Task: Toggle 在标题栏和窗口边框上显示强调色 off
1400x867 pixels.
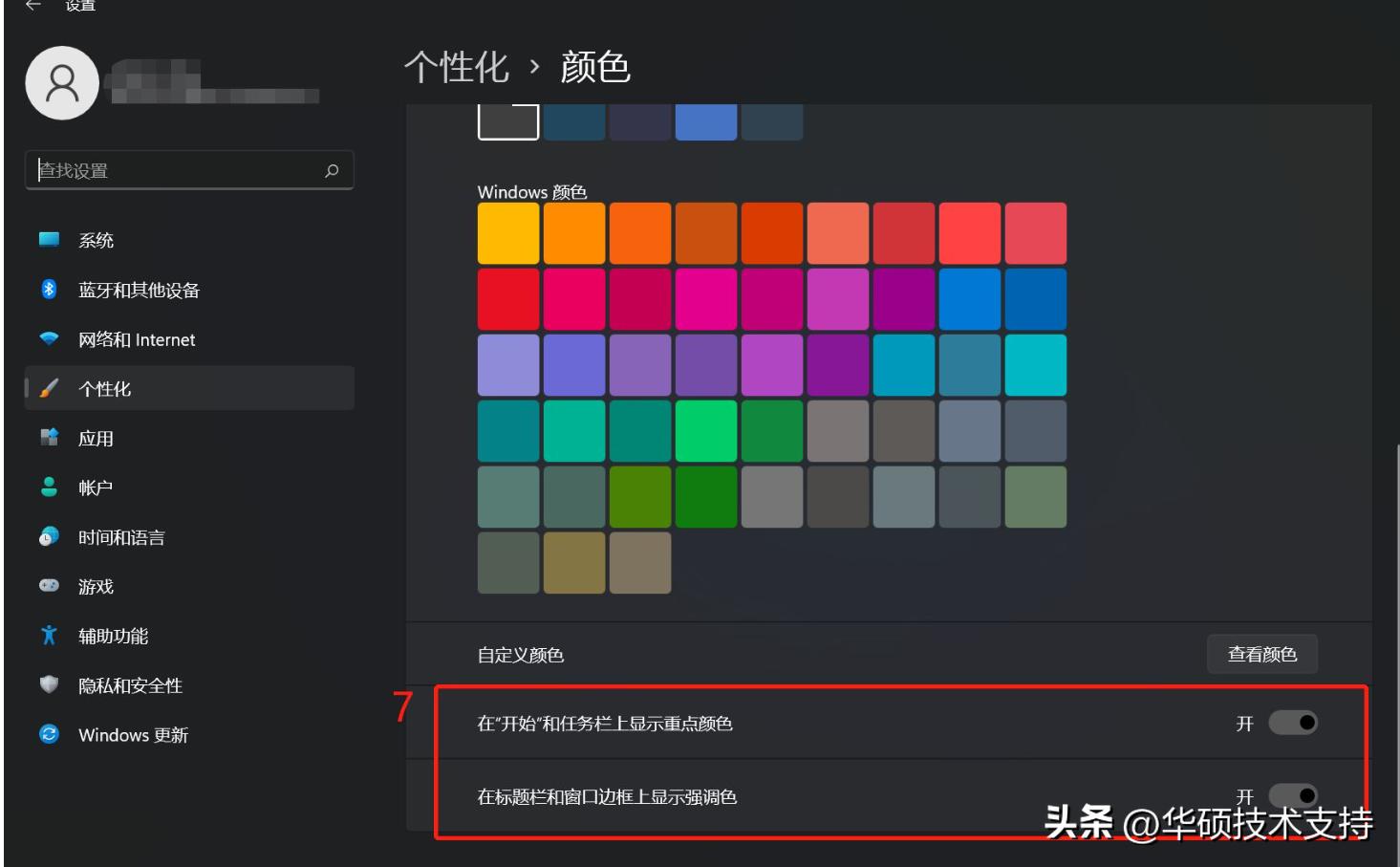Action: coord(1296,793)
